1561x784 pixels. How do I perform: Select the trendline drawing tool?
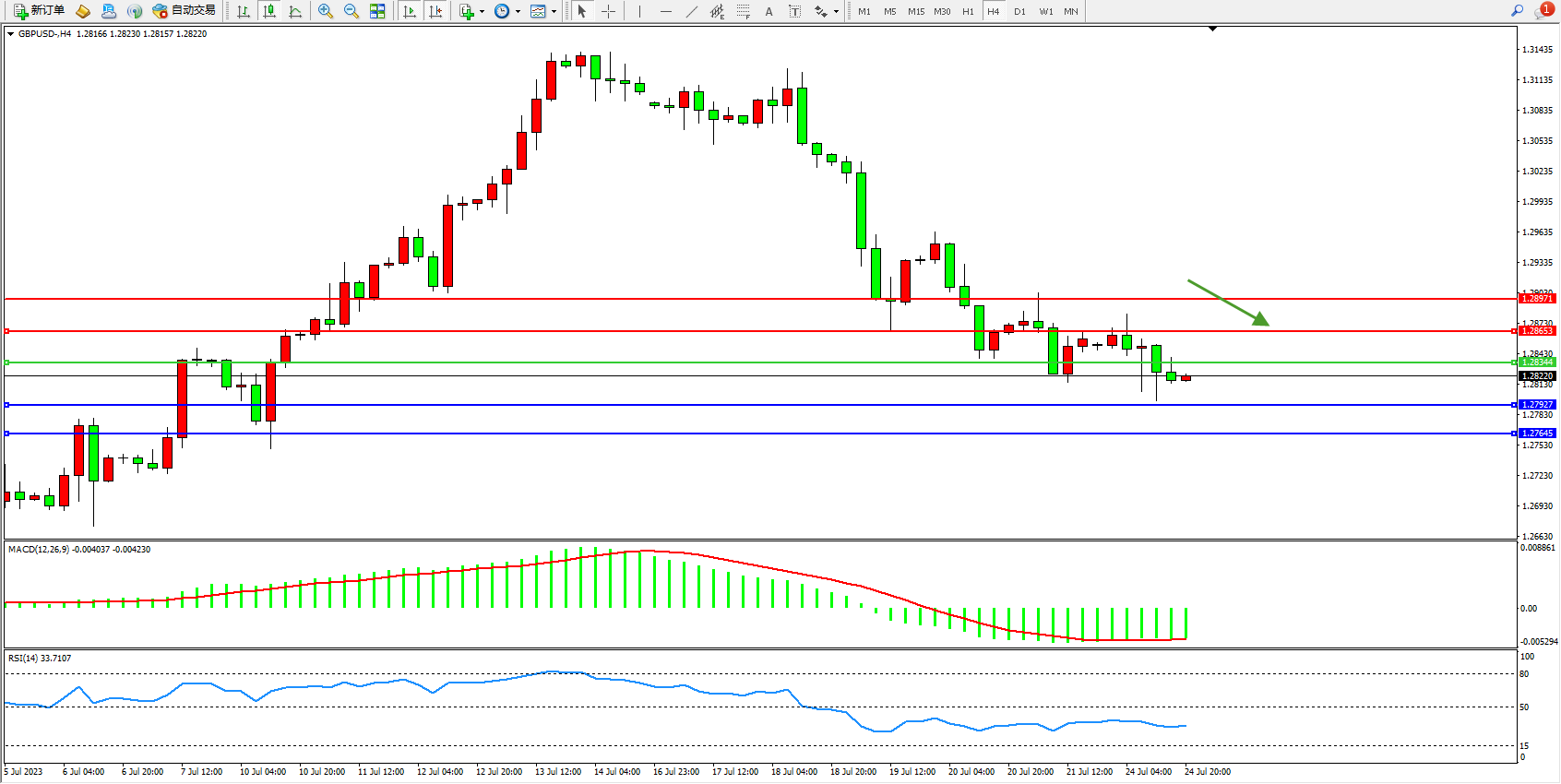[x=691, y=11]
